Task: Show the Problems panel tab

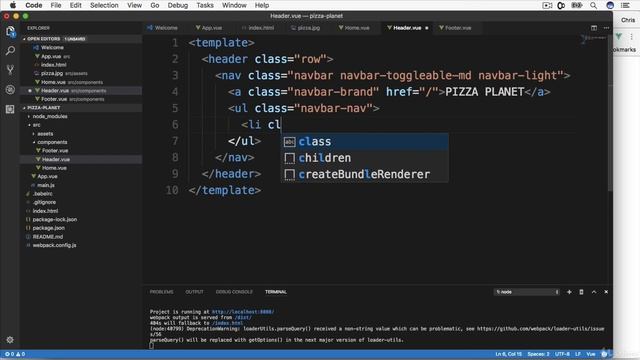Action: click(161, 292)
